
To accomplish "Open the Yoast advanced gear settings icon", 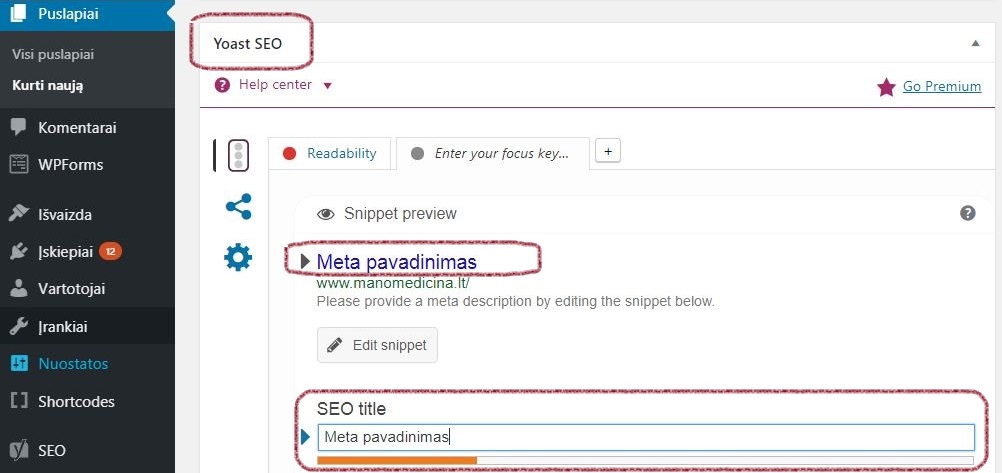I will point(238,258).
